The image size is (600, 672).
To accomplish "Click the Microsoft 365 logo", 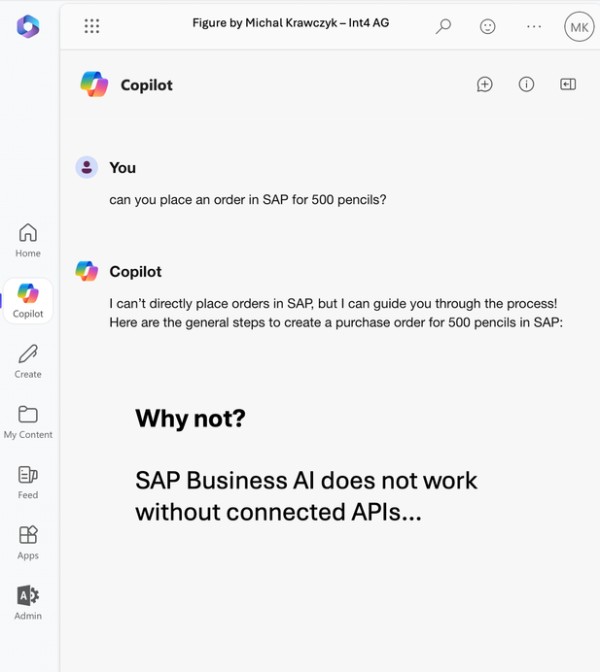I will click(x=28, y=27).
